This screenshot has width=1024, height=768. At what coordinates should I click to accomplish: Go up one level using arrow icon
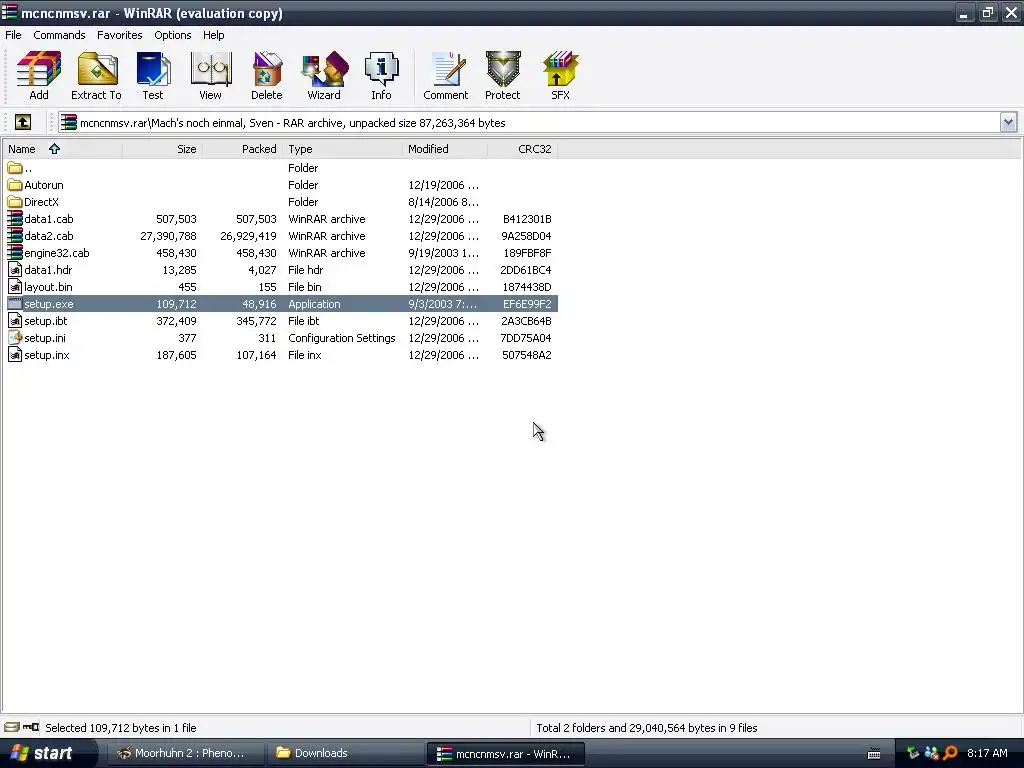23,122
